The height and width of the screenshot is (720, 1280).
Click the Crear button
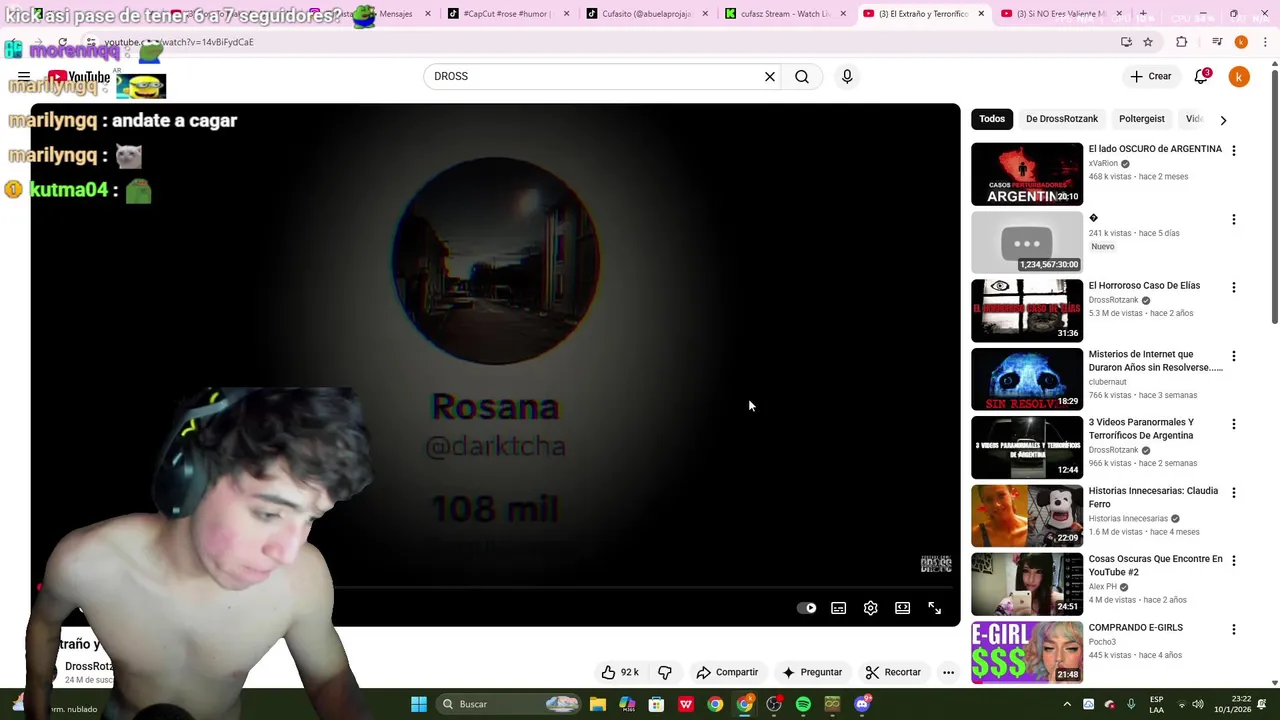click(1150, 76)
